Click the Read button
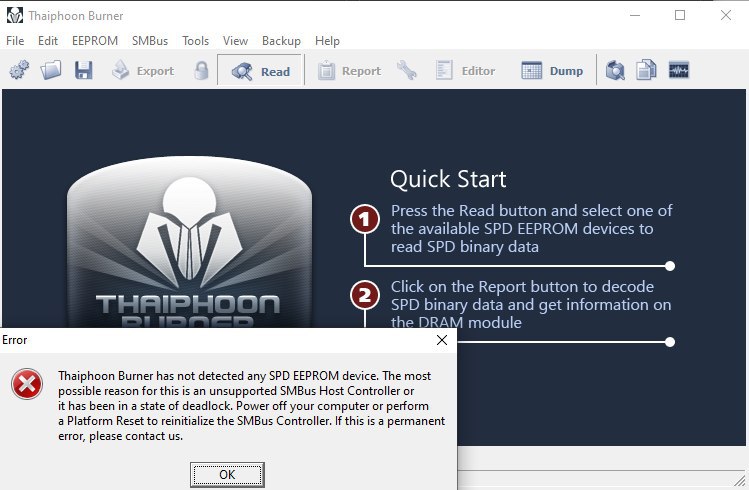The image size is (749, 490). [x=260, y=71]
